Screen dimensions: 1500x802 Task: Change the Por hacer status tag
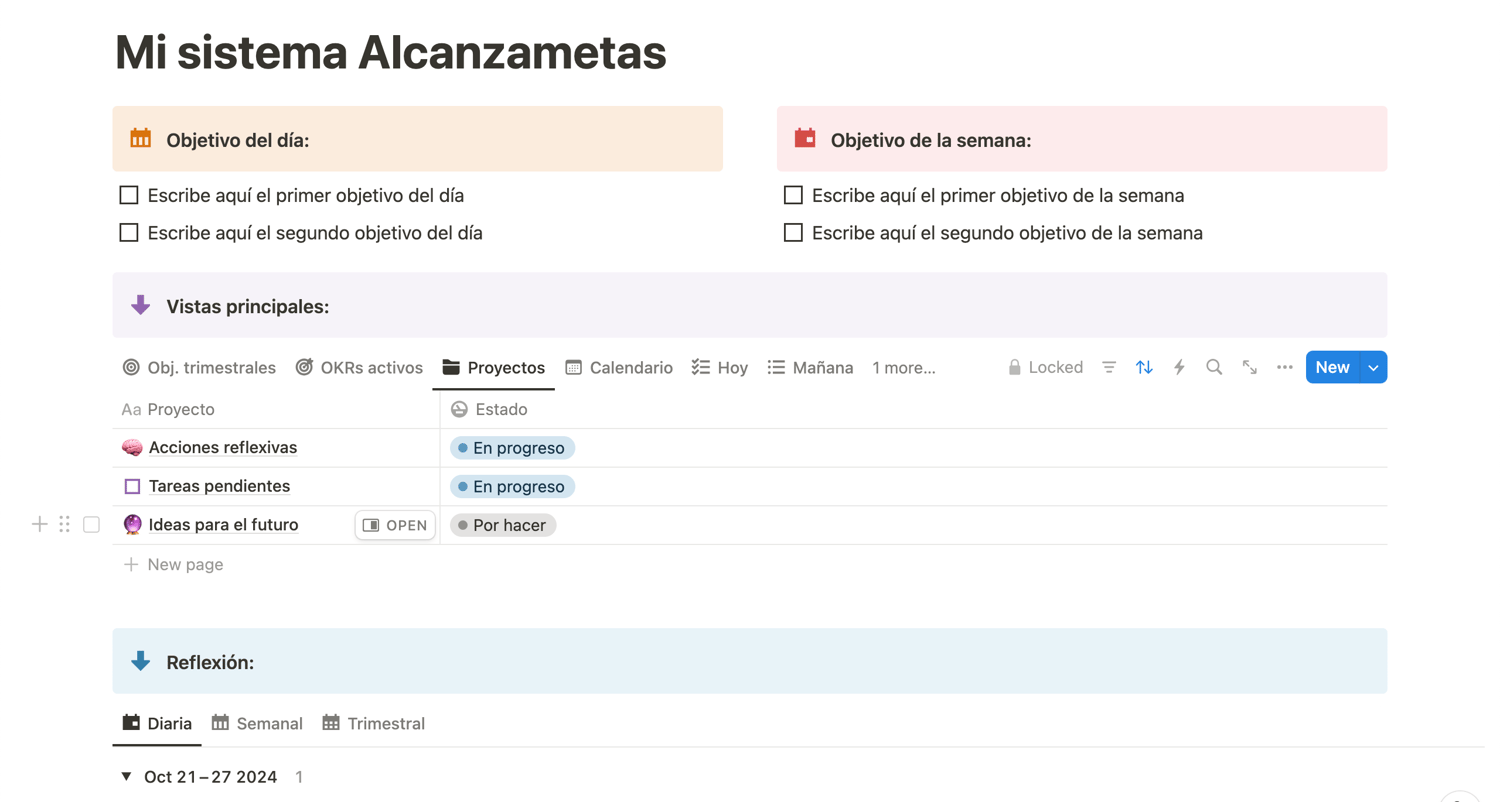[x=503, y=525]
